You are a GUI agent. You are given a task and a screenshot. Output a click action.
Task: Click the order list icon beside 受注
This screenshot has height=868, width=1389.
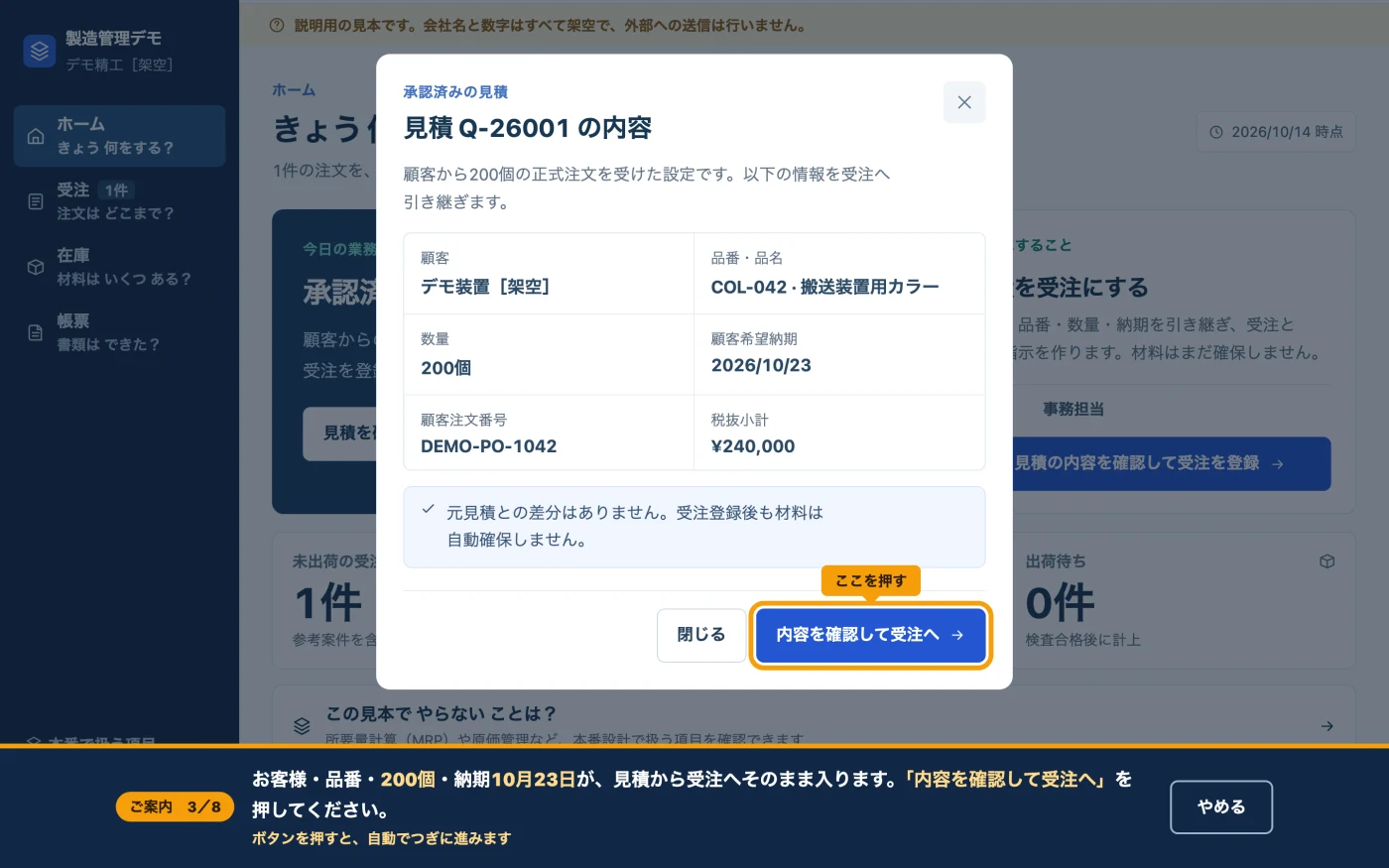coord(36,201)
